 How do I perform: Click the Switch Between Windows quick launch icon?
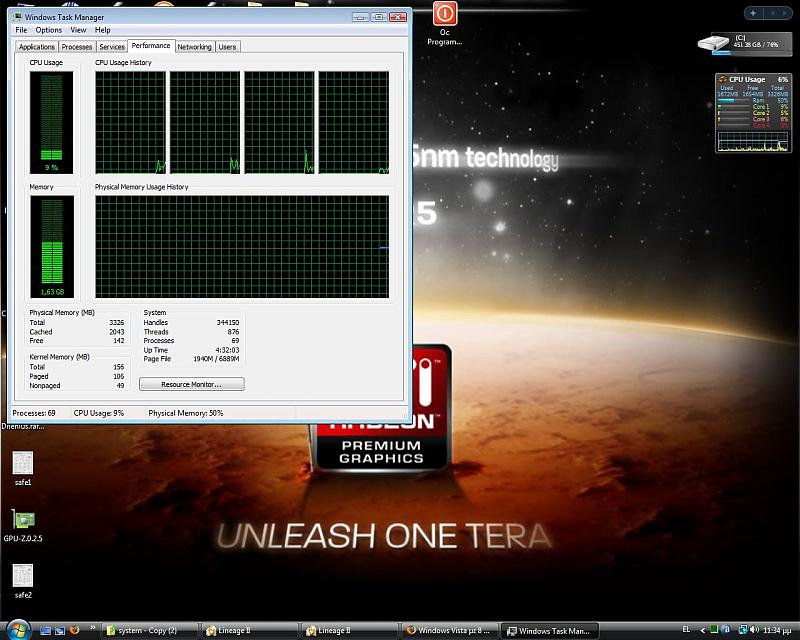coord(60,630)
